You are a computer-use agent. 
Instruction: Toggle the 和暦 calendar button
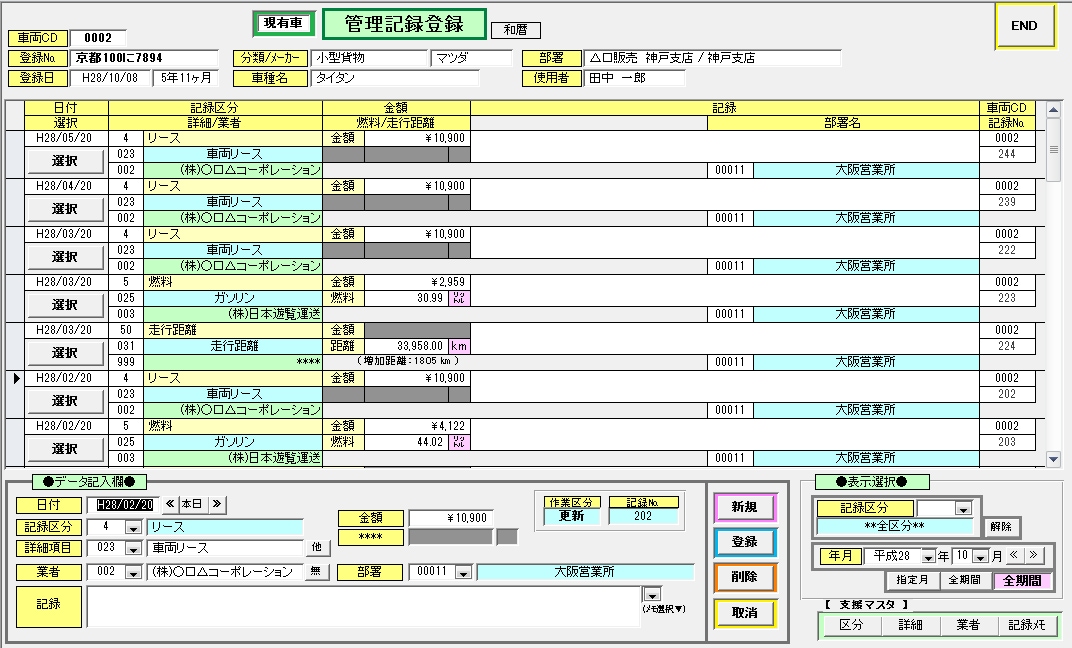click(515, 30)
